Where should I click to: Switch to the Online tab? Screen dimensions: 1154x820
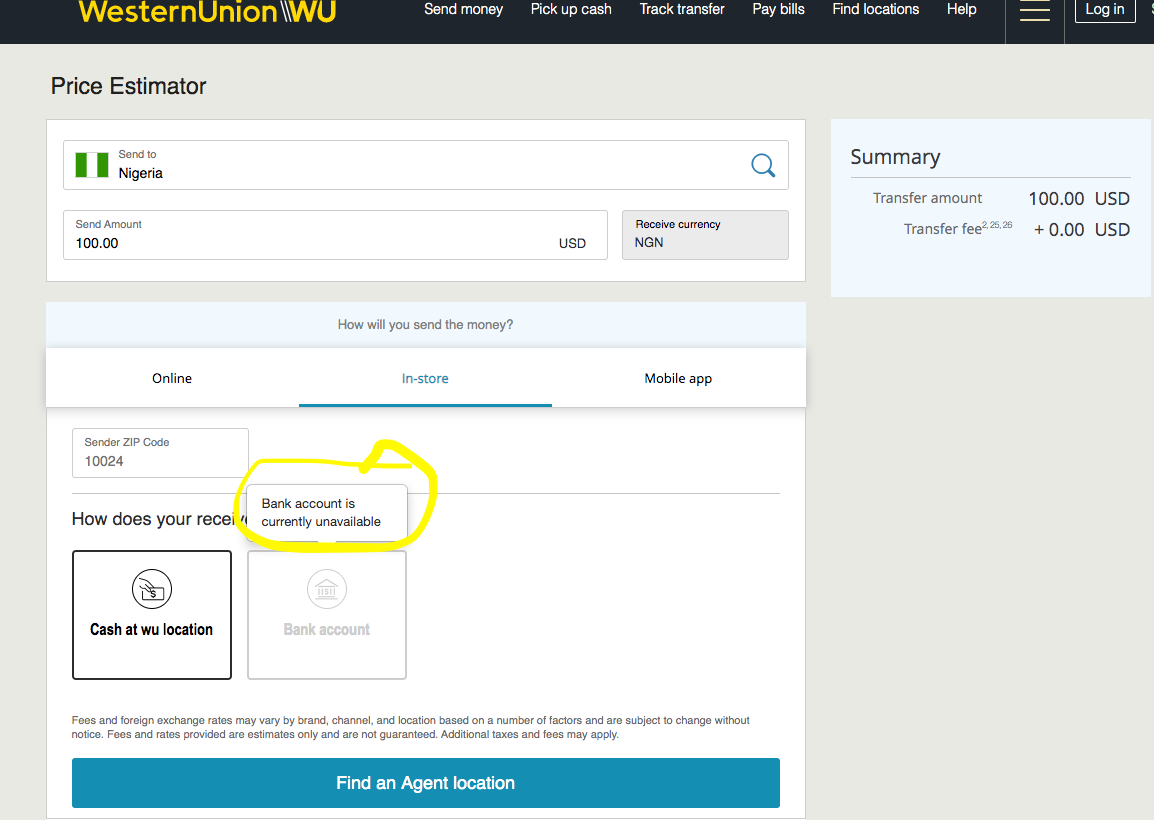coord(172,378)
